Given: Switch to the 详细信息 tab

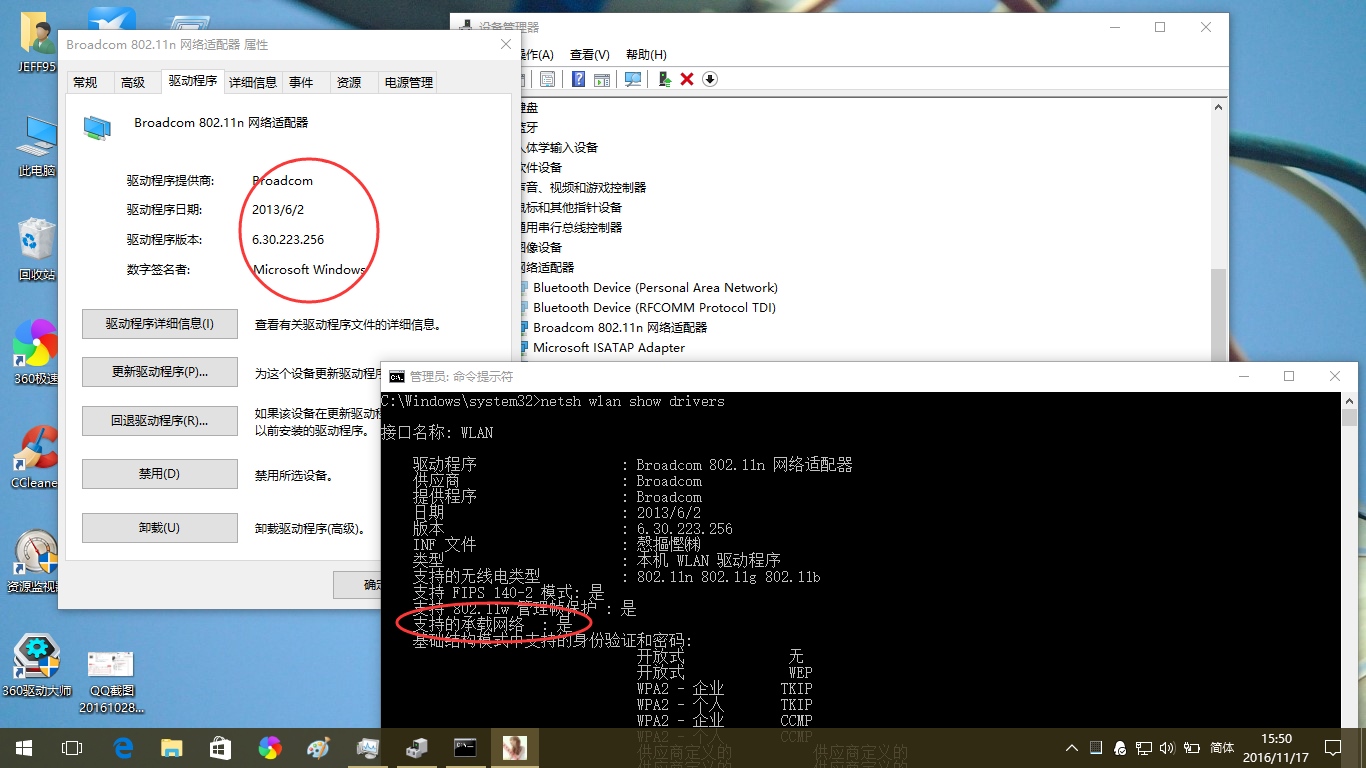Looking at the screenshot, I should (x=253, y=82).
